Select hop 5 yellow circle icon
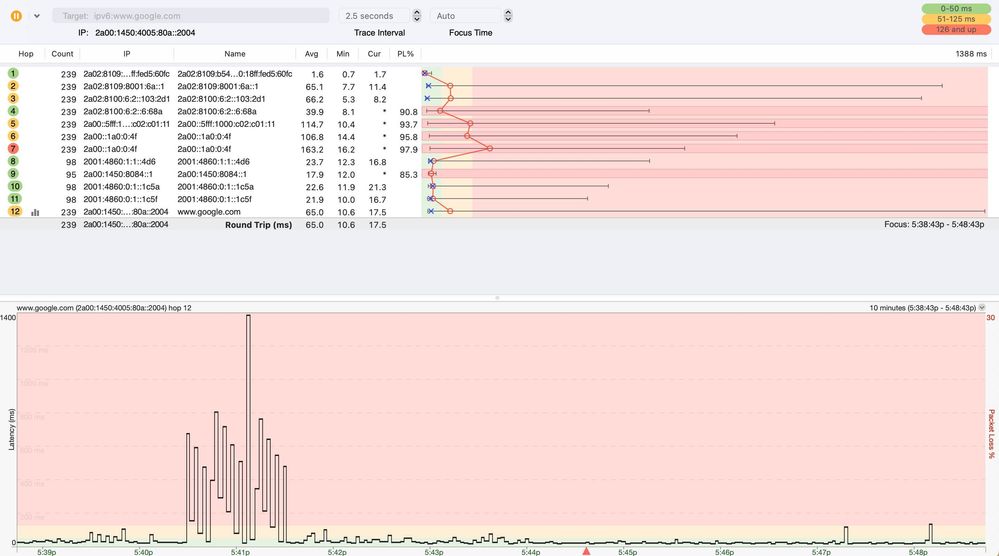The image size is (999, 556). click(13, 124)
